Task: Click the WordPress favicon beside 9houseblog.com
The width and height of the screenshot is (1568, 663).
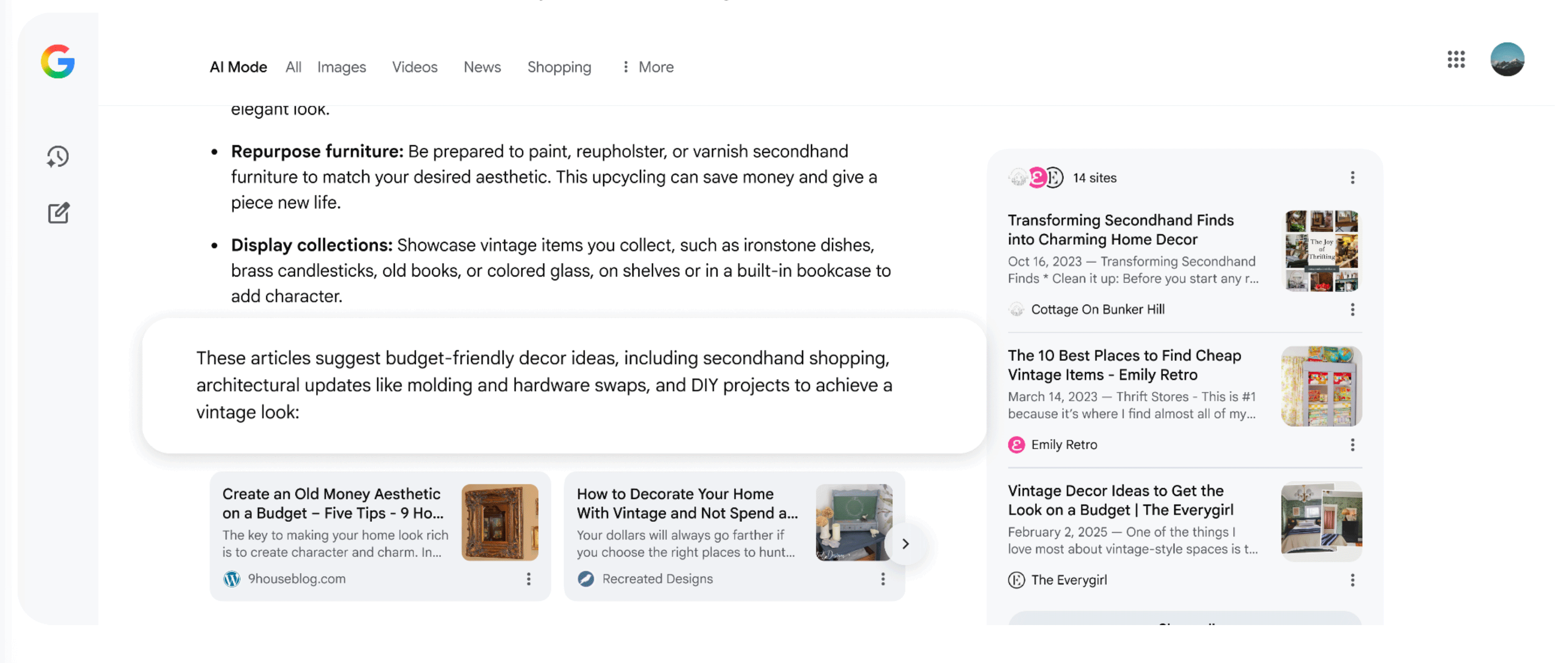Action: 232,579
